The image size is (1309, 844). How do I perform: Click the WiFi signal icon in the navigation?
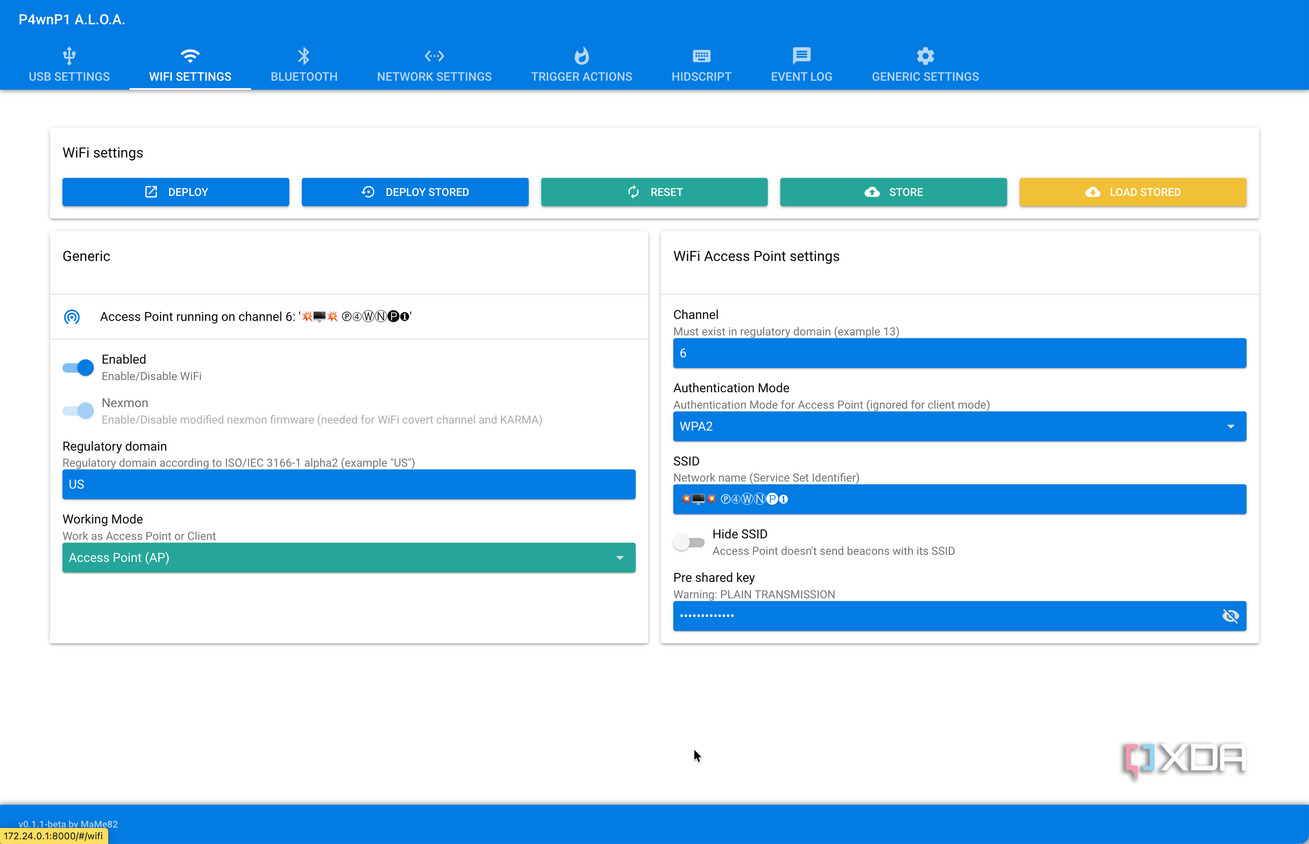(x=190, y=56)
